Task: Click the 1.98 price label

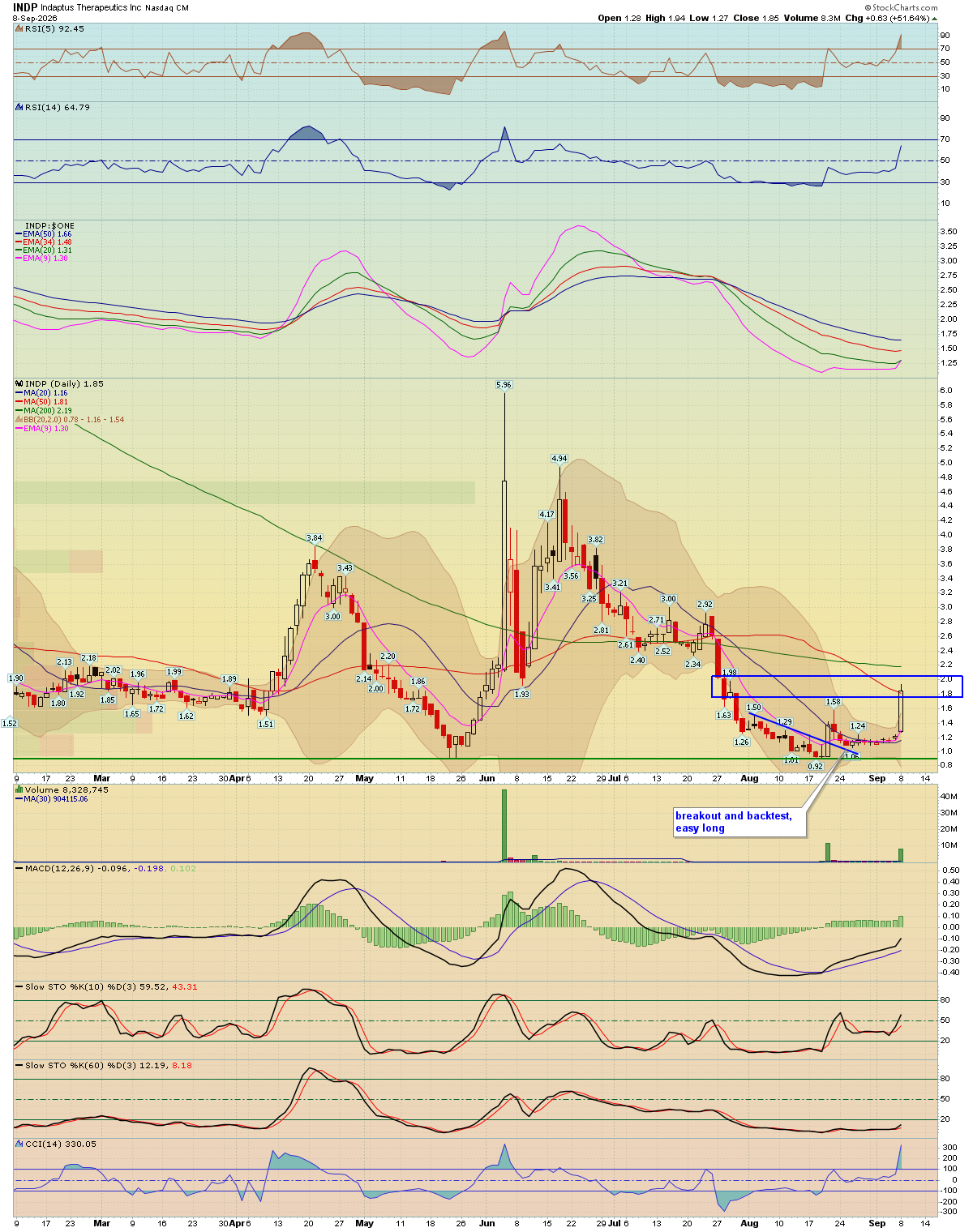Action: point(729,673)
